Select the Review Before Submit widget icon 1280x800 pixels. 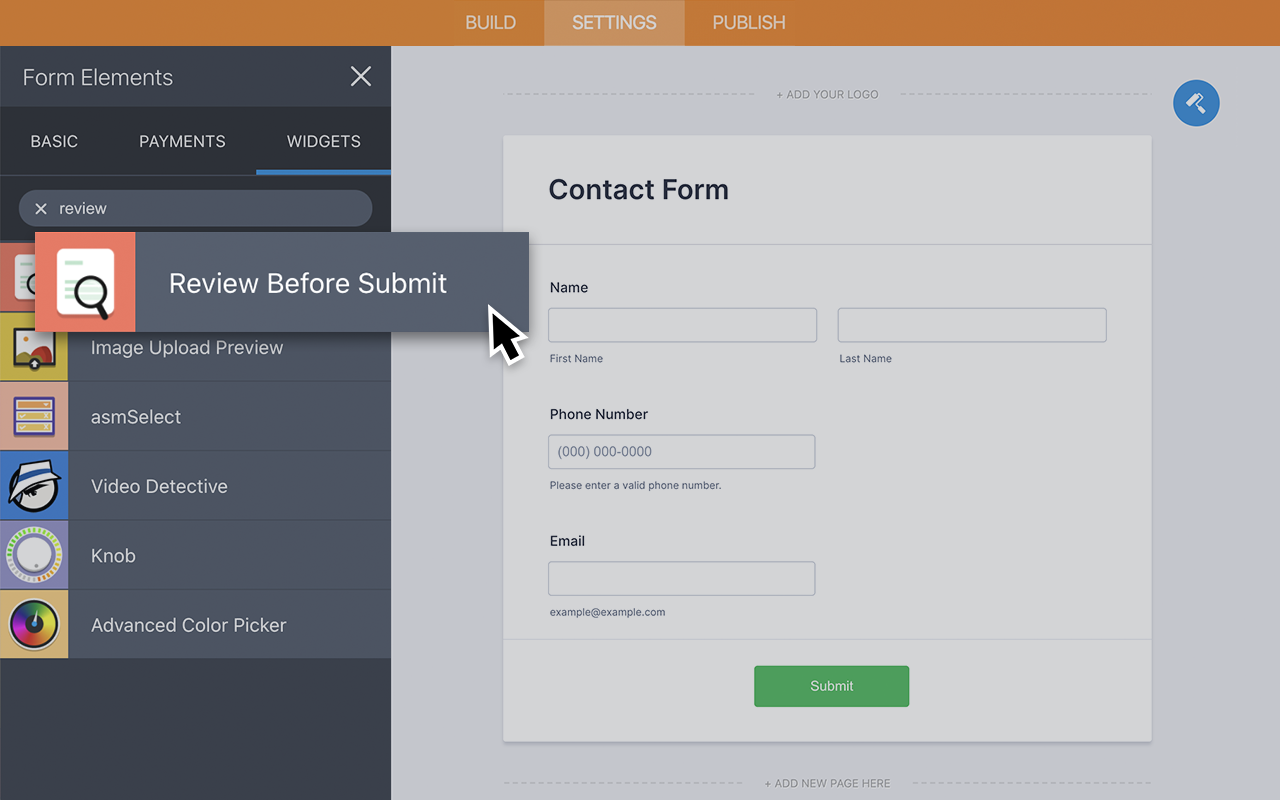tap(85, 281)
